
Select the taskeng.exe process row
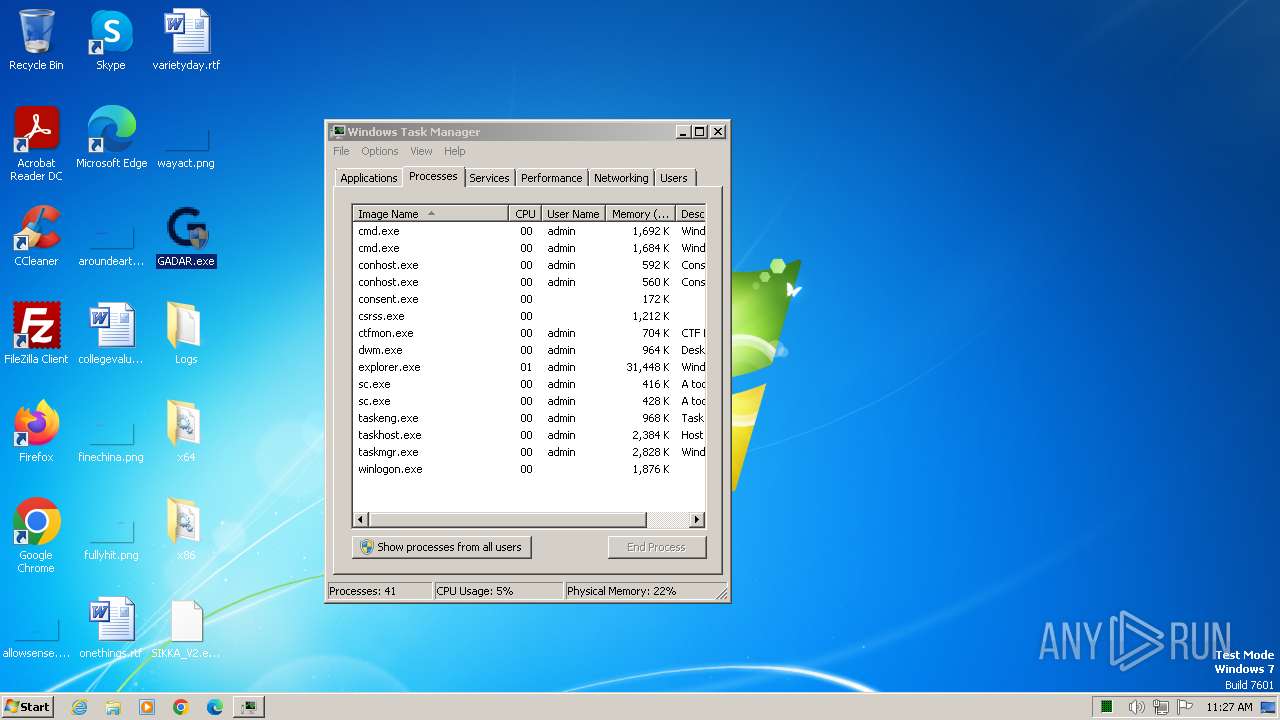(529, 418)
